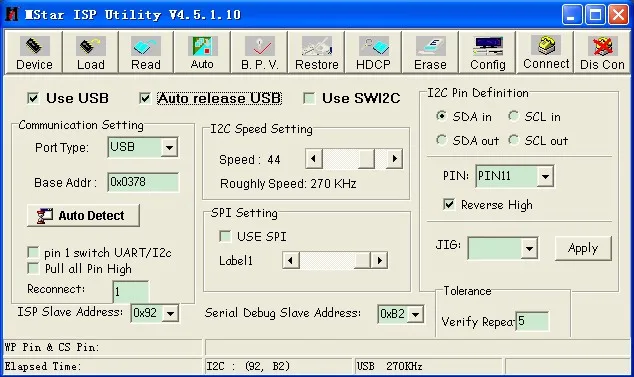634x377 pixels.
Task: Expand the Port Type dropdown
Action: click(169, 148)
